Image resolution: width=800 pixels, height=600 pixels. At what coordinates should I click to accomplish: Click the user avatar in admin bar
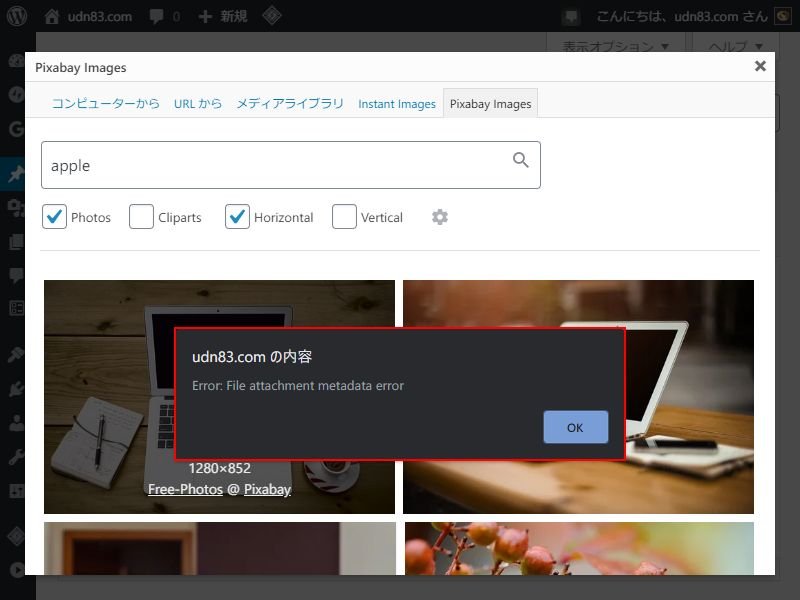[783, 16]
